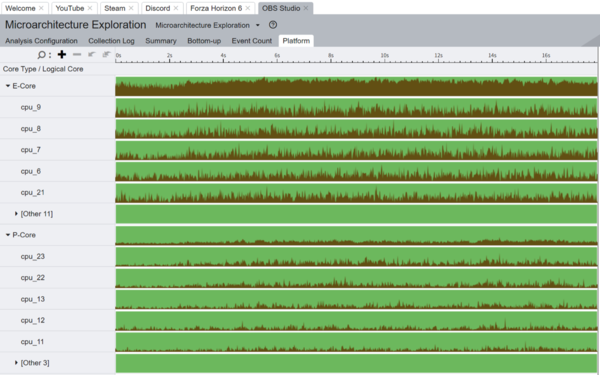The height and width of the screenshot is (375, 600).
Task: Expand the [Other 3] cores group
Action: click(16, 362)
